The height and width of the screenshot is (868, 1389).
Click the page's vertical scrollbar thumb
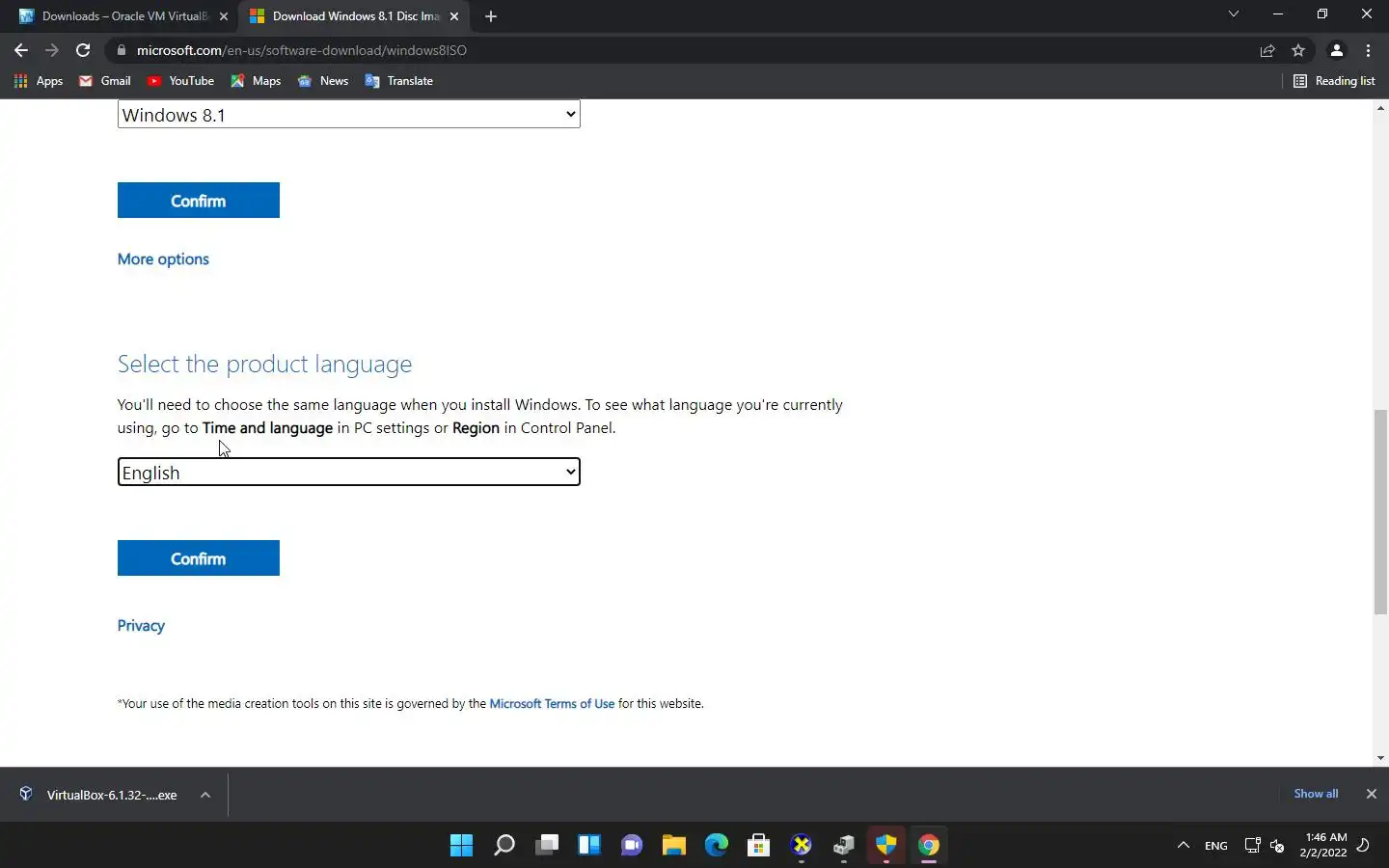[x=1380, y=512]
